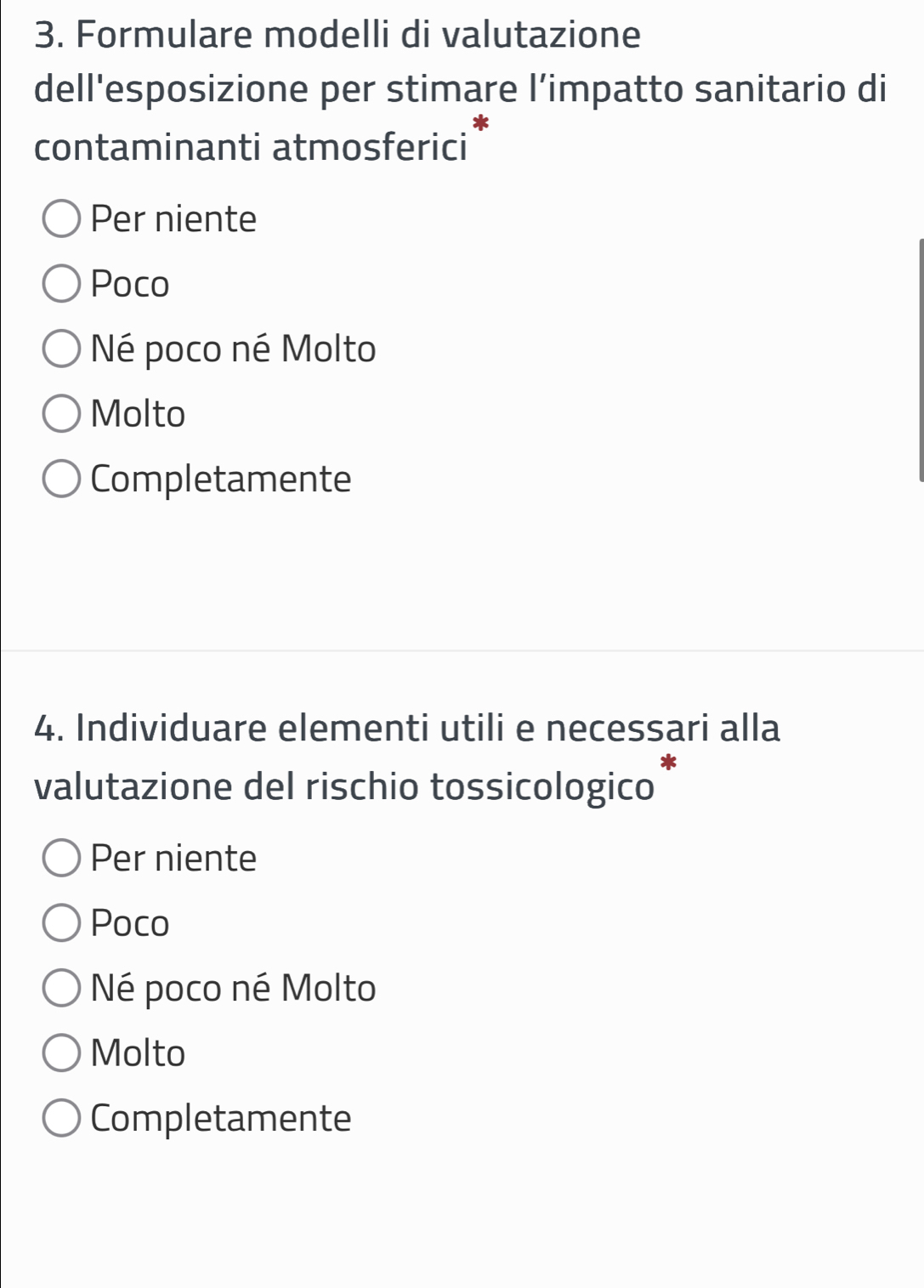Choose 'Poco' radio for question 3
This screenshot has height=1288, width=924.
[x=61, y=284]
